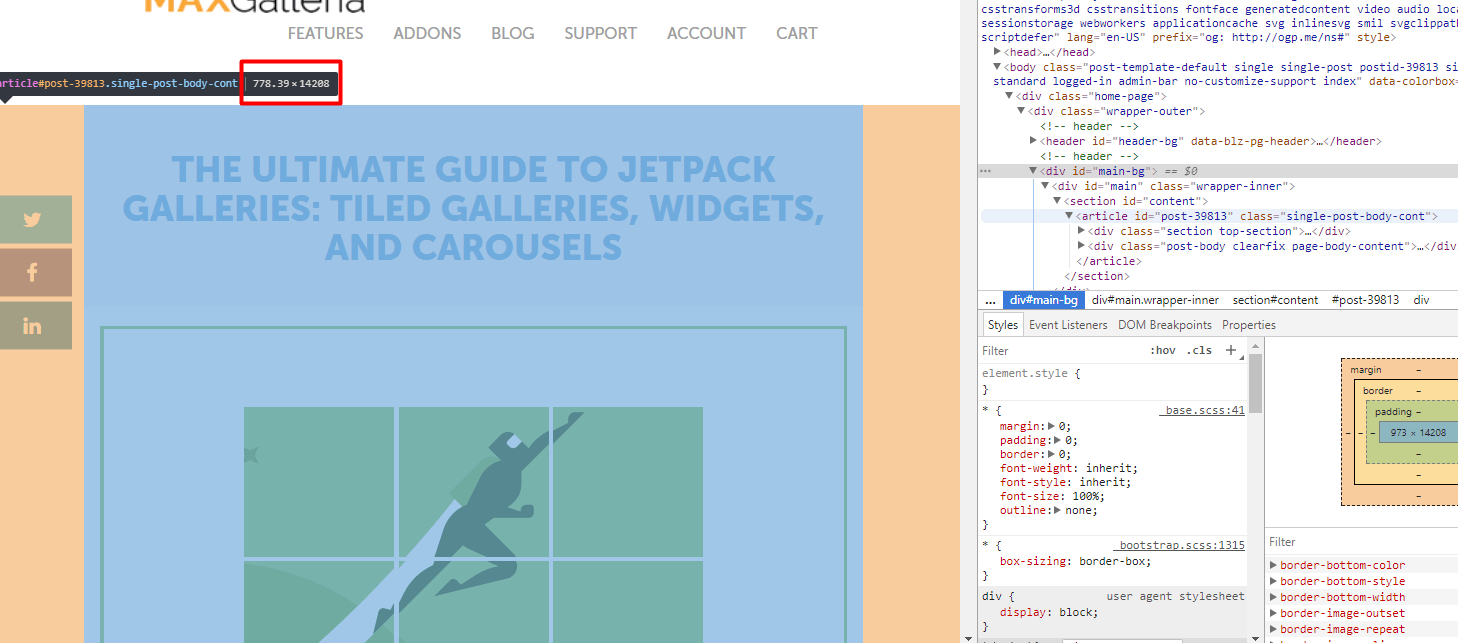Expand the header#header-bg node
Screen dimensions: 1458x643
coord(1033,140)
